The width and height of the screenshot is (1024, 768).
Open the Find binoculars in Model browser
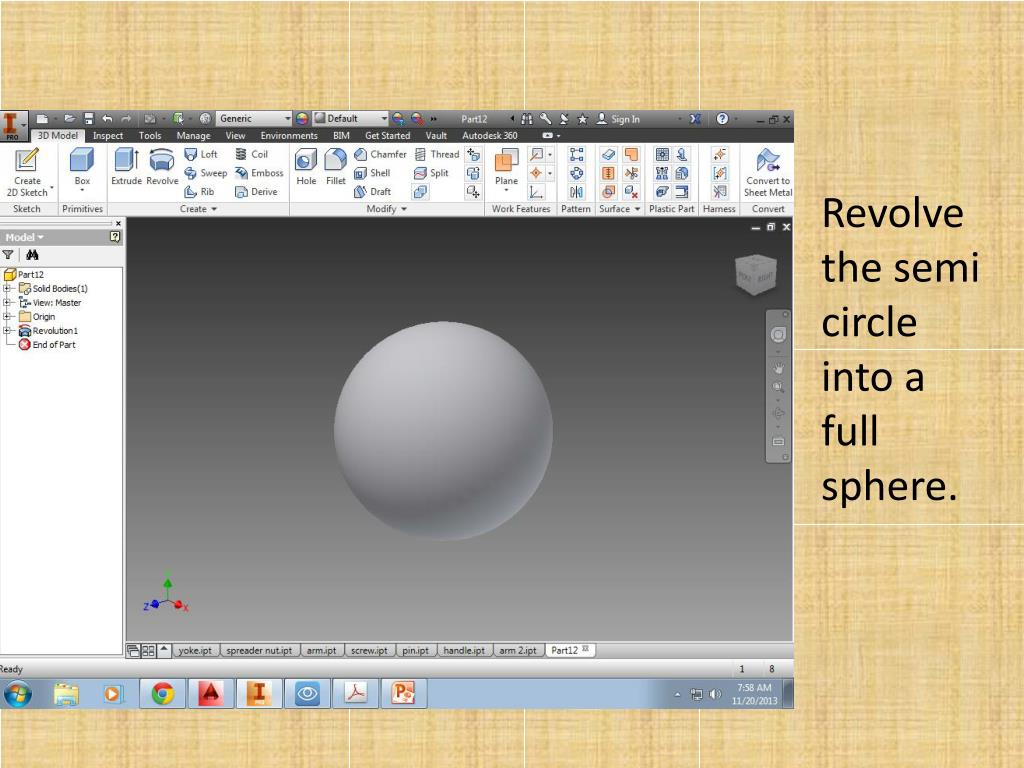32,255
